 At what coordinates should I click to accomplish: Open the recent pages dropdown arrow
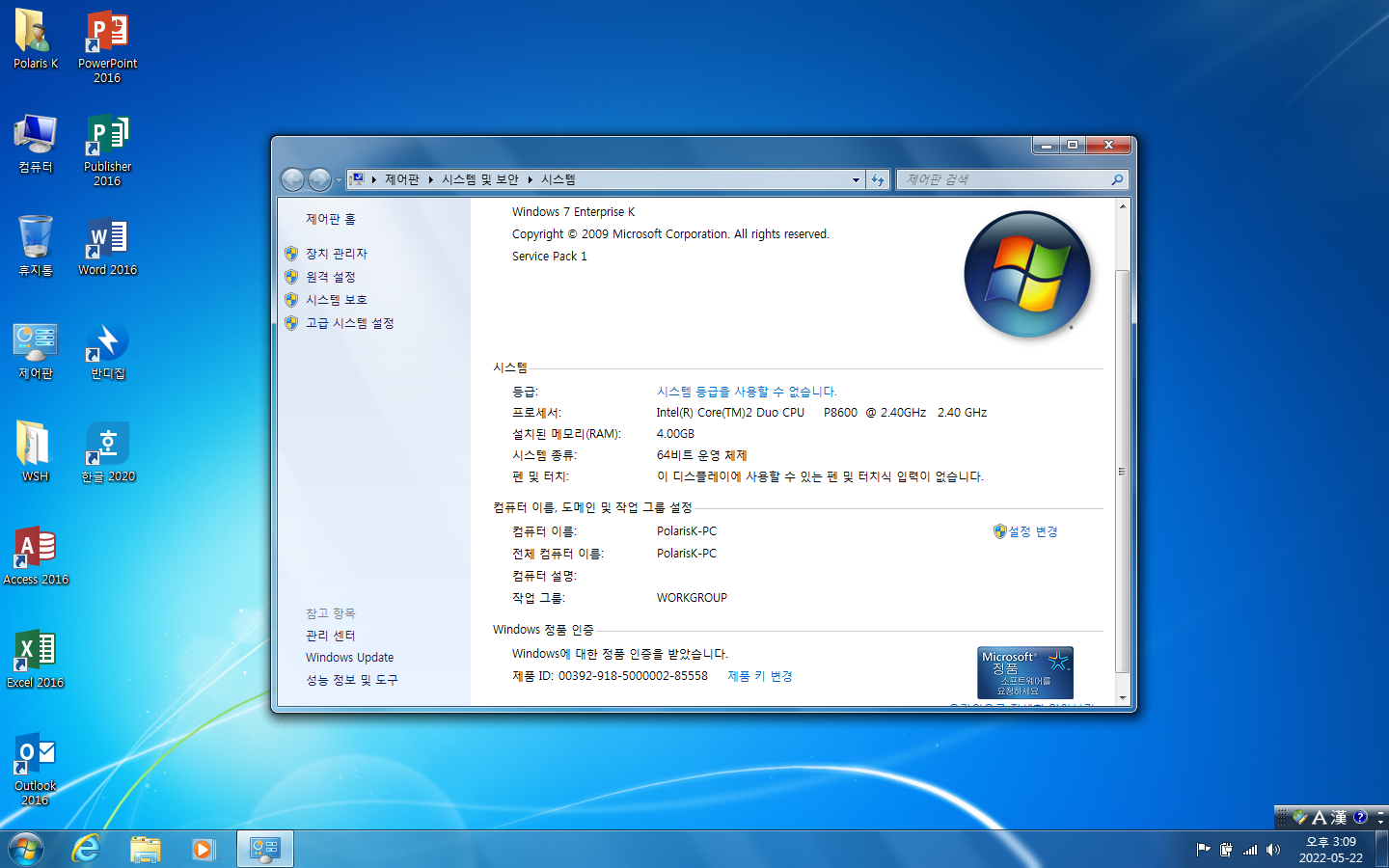(339, 180)
